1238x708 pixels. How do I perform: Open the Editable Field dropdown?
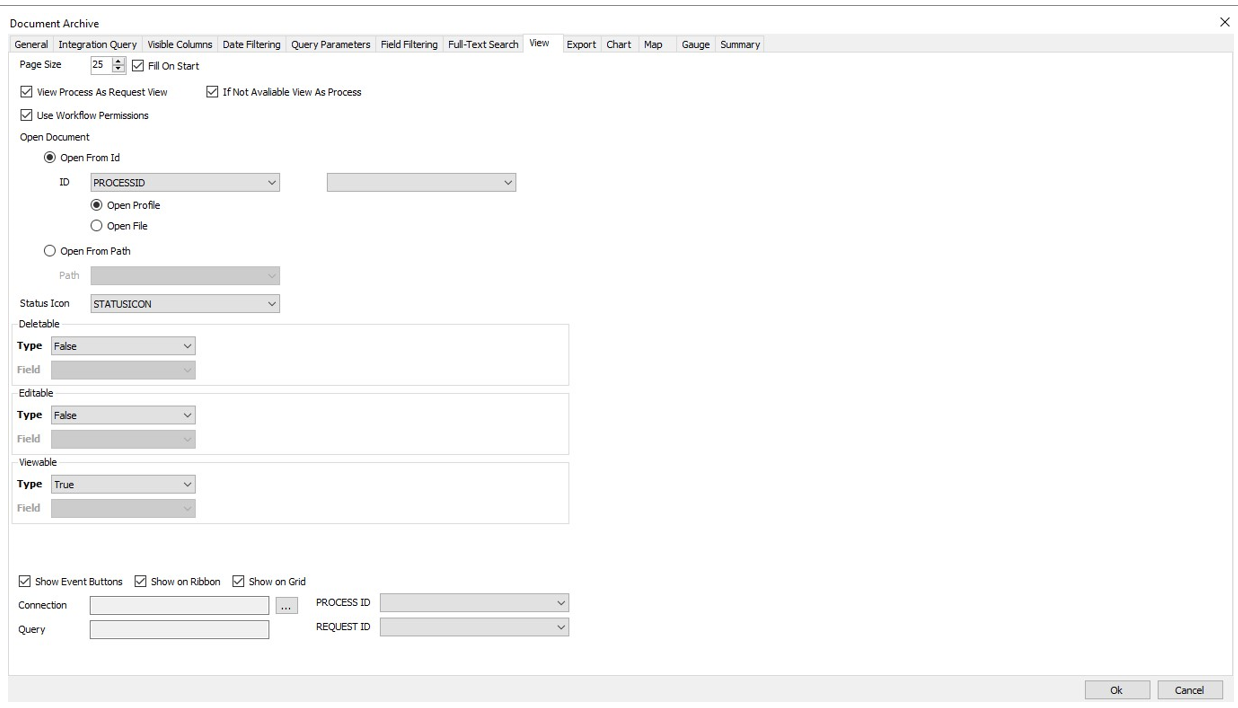click(x=123, y=439)
